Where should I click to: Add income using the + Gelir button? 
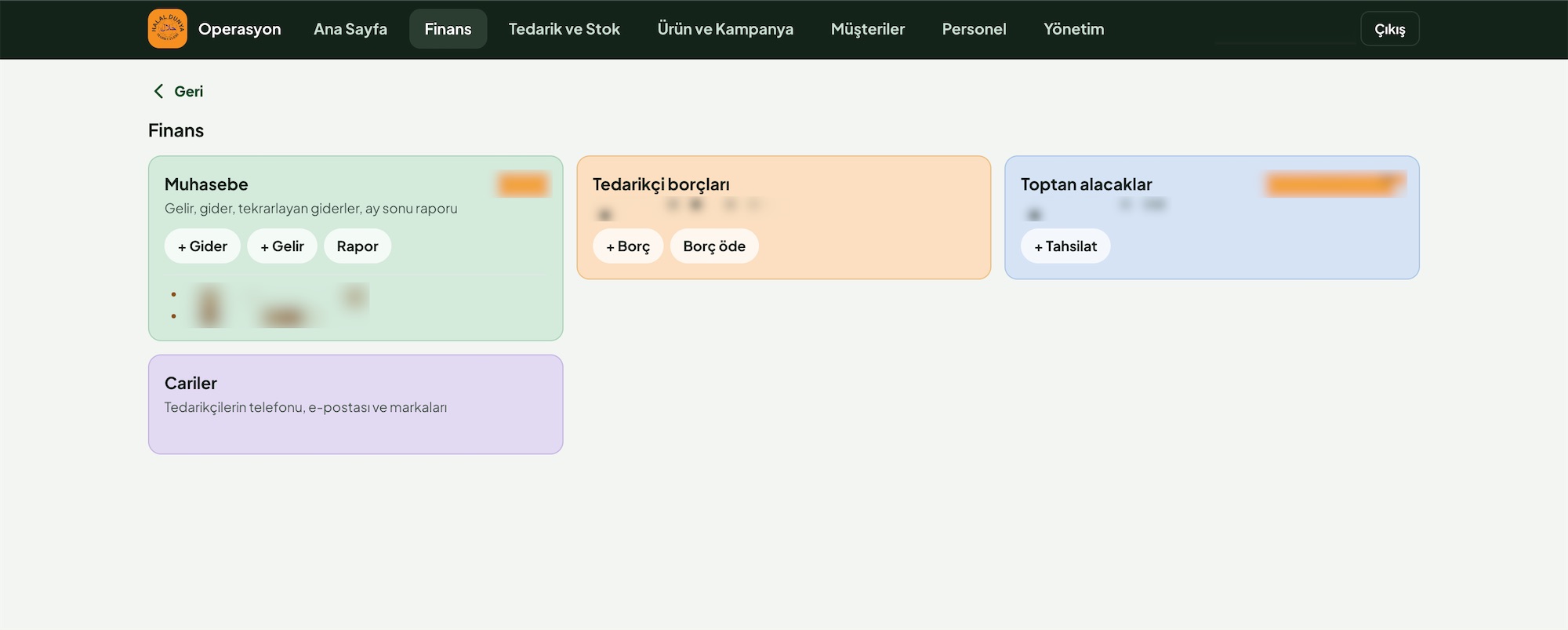(282, 246)
